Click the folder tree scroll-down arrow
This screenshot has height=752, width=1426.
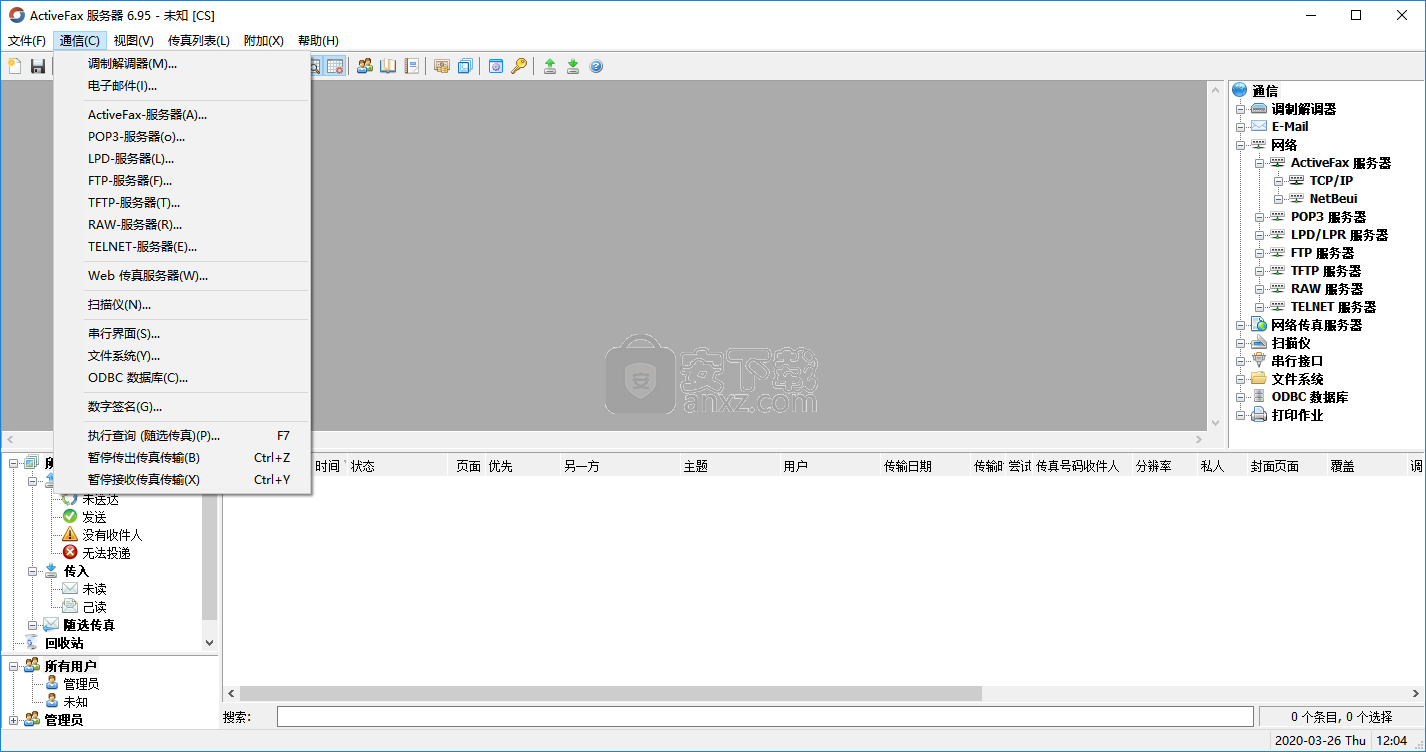[209, 643]
